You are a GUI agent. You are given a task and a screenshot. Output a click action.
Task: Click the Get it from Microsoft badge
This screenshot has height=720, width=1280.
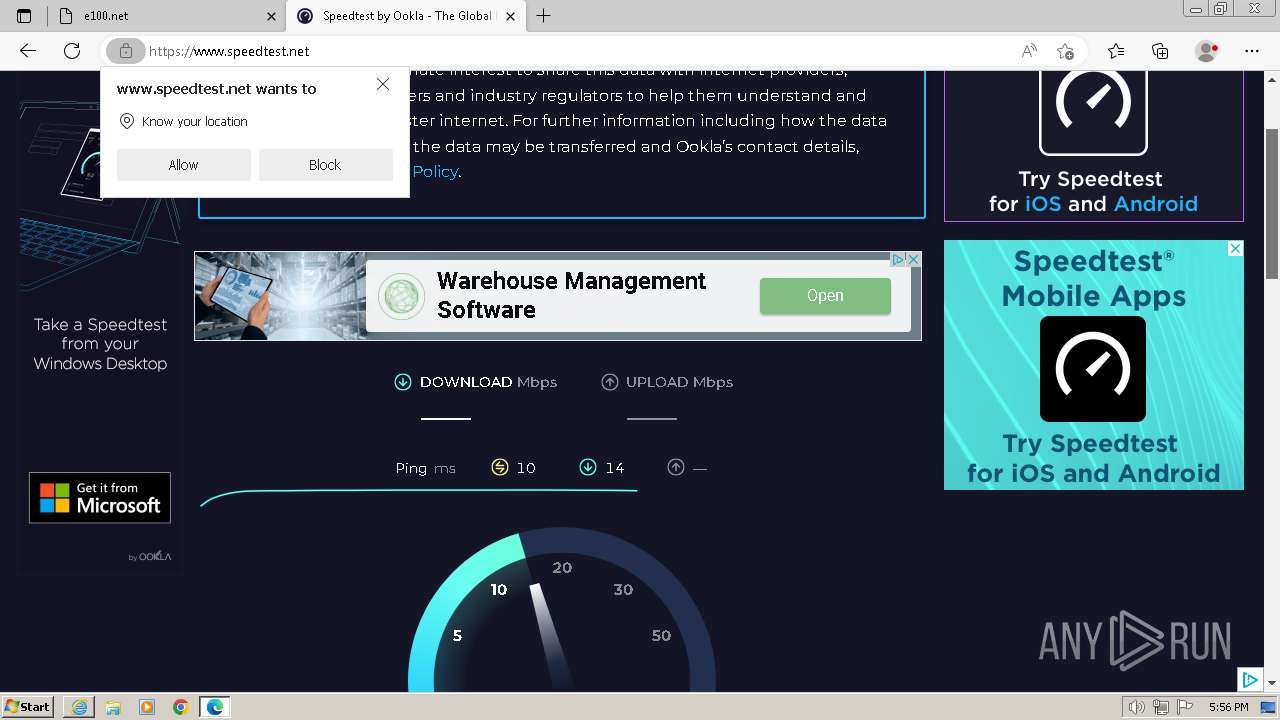[100, 497]
